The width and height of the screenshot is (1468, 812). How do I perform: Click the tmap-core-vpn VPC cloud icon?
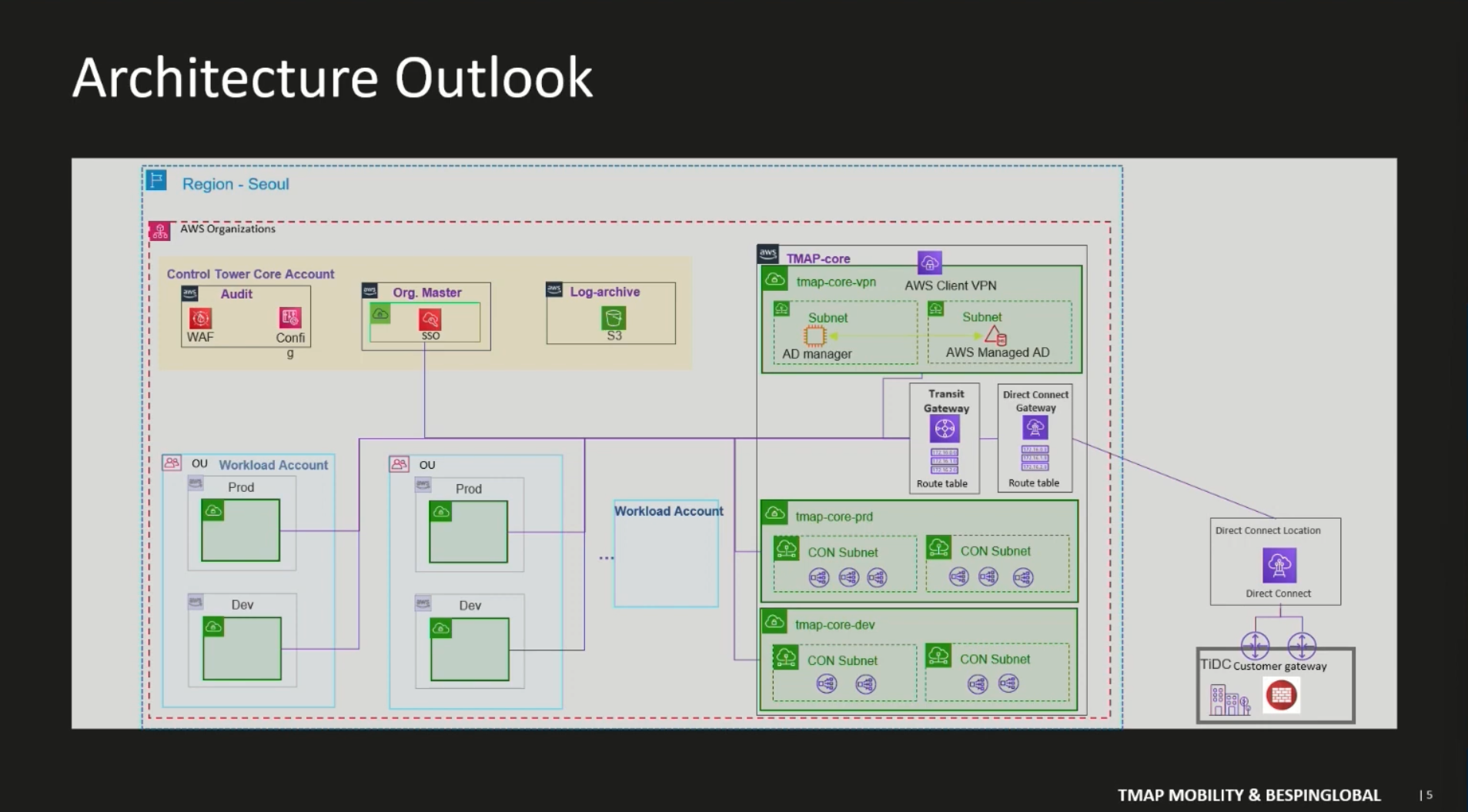pos(775,280)
